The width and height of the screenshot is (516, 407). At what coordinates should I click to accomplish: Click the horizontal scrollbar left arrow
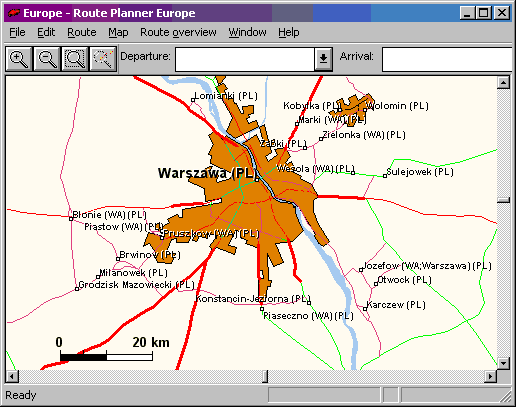pos(12,376)
